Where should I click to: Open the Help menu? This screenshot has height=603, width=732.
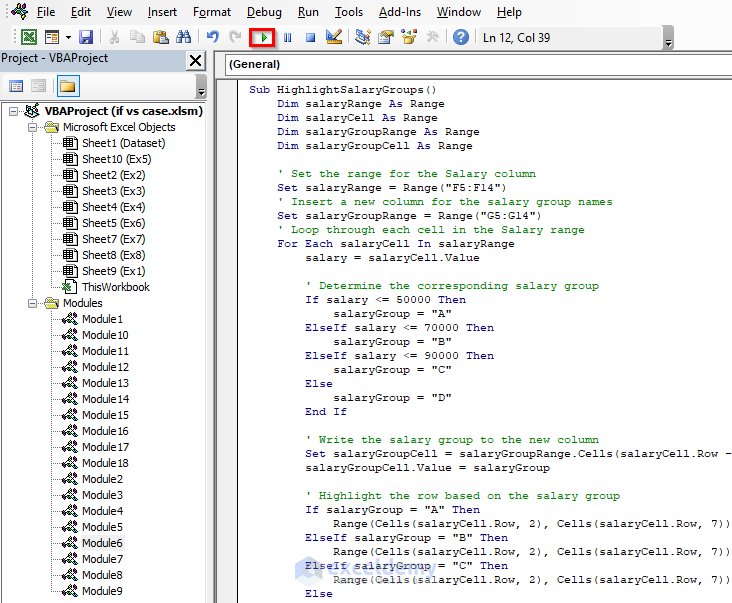click(x=509, y=12)
